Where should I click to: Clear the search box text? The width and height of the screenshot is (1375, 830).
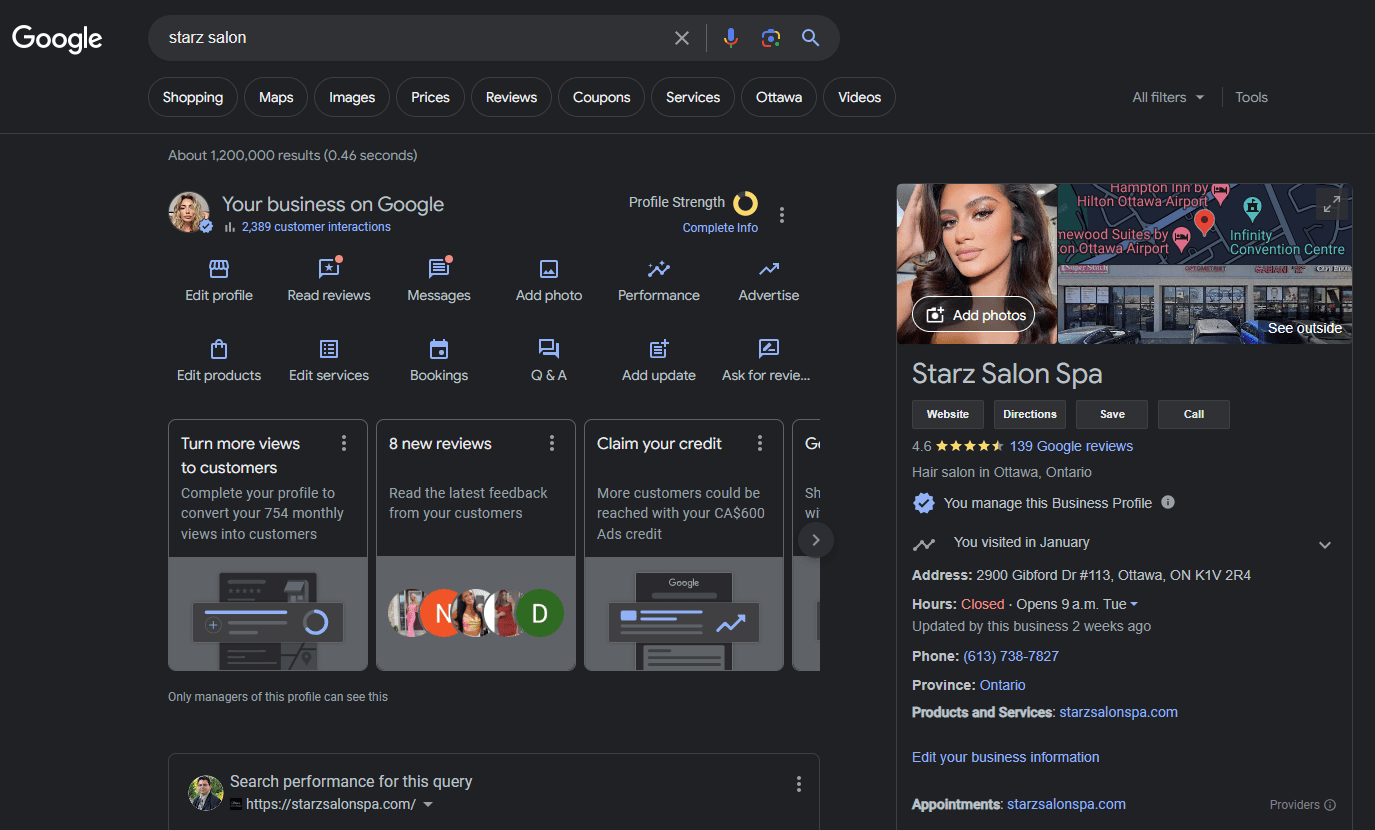(682, 38)
